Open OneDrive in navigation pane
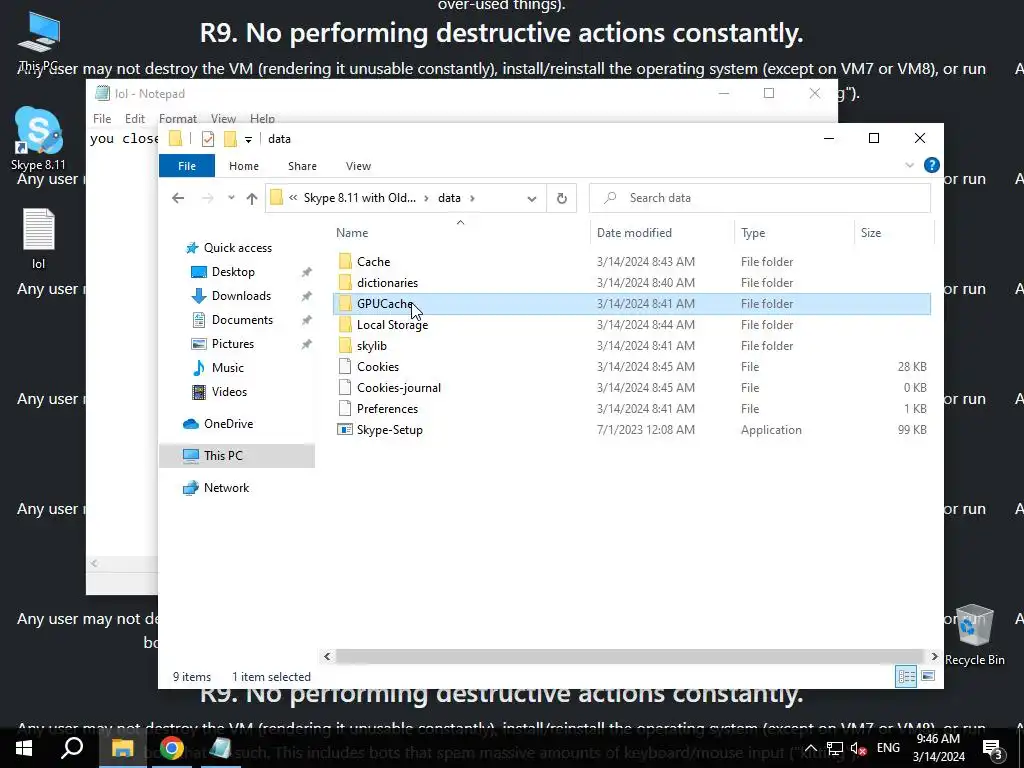The height and width of the screenshot is (768, 1024). click(x=228, y=424)
